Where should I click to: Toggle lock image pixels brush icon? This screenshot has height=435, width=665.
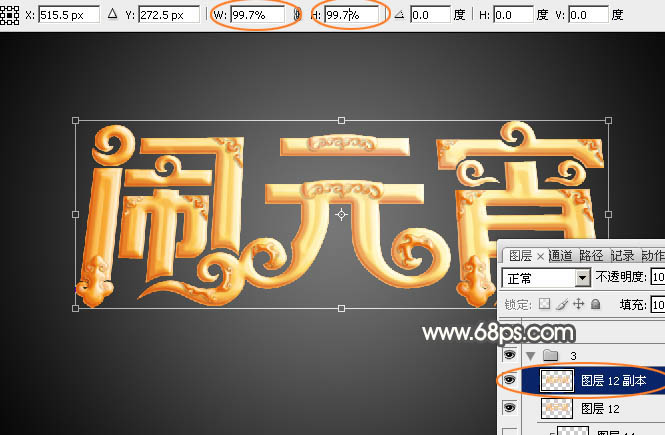tap(562, 304)
